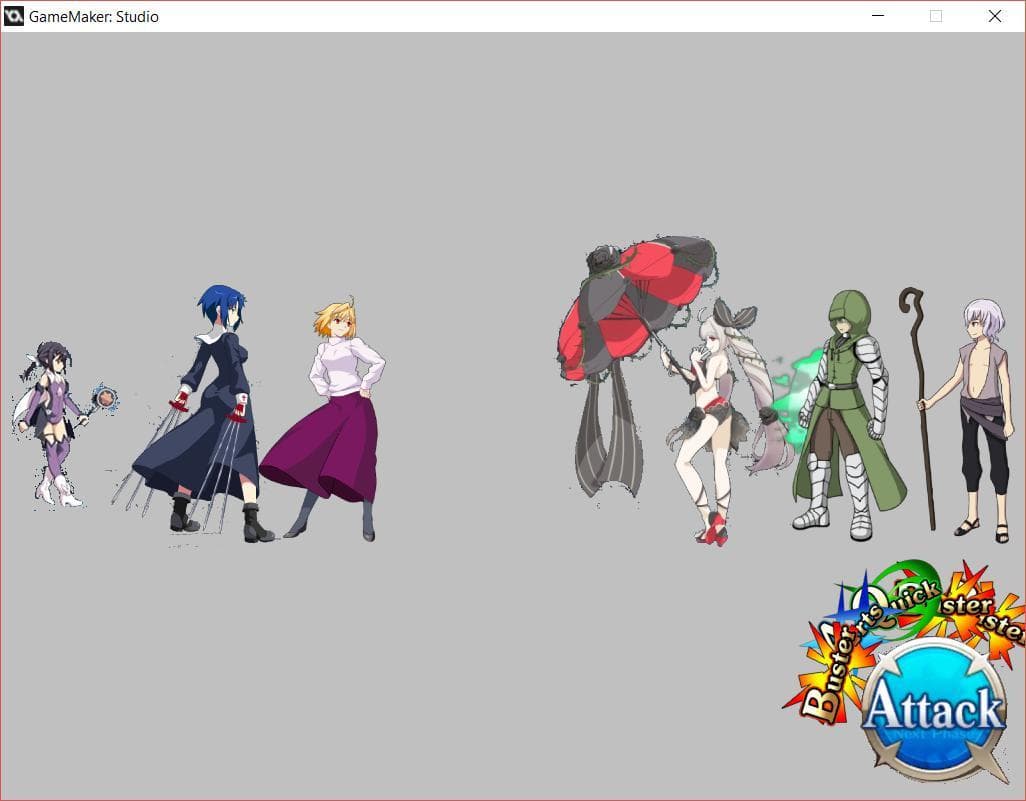Click the girl holding the red and black parasol
Image resolution: width=1026 pixels, height=801 pixels.
(674, 391)
